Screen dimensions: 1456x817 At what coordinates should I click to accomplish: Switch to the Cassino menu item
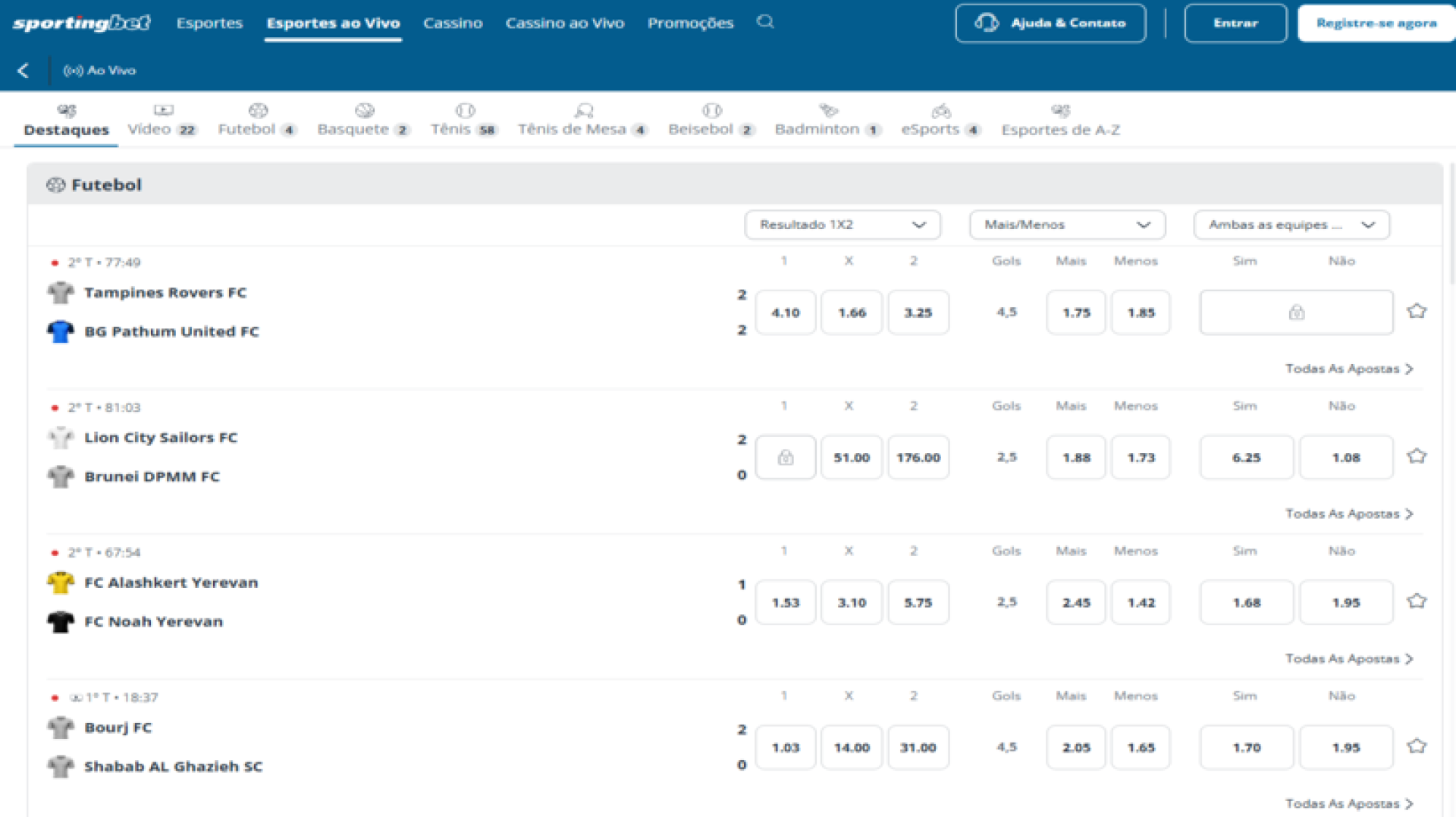click(453, 23)
